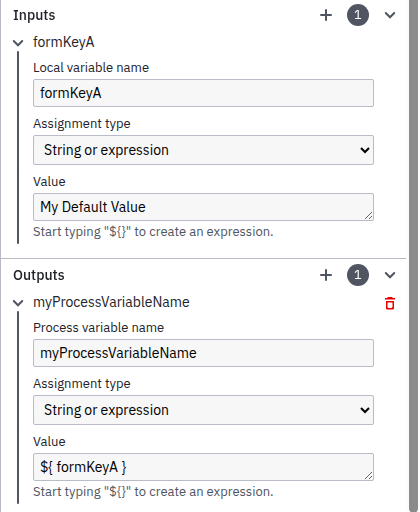This screenshot has height=512, width=420.
Task: Open the input Assignment type dropdown
Action: [x=203, y=150]
